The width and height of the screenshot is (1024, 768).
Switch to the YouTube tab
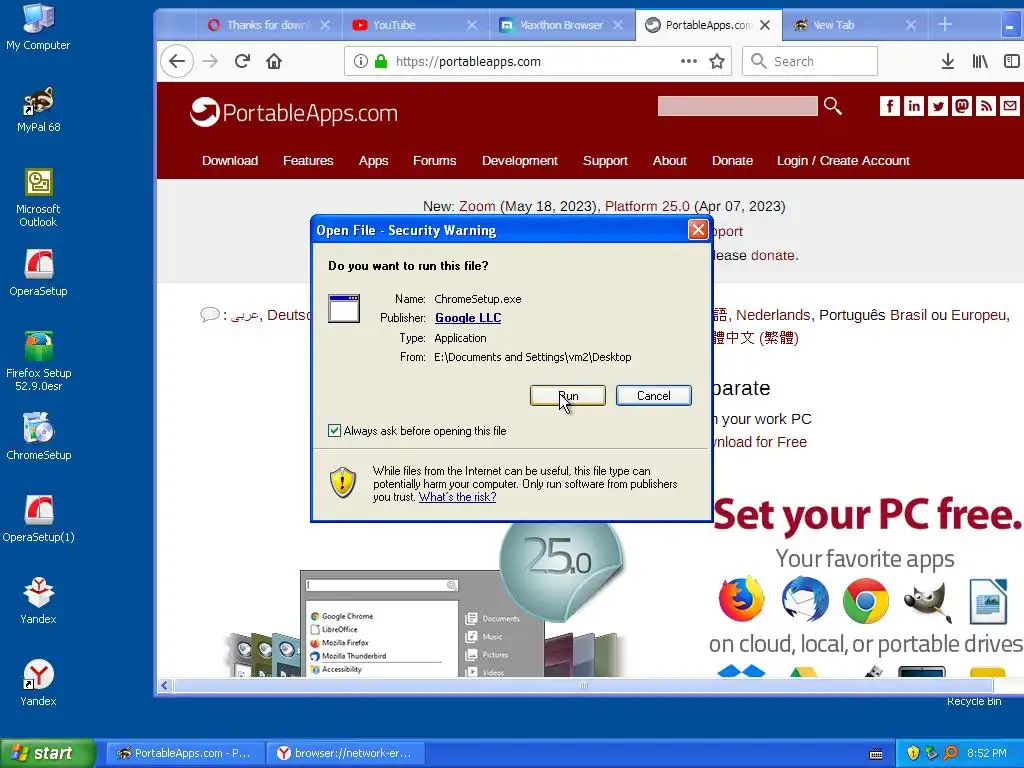coord(414,25)
